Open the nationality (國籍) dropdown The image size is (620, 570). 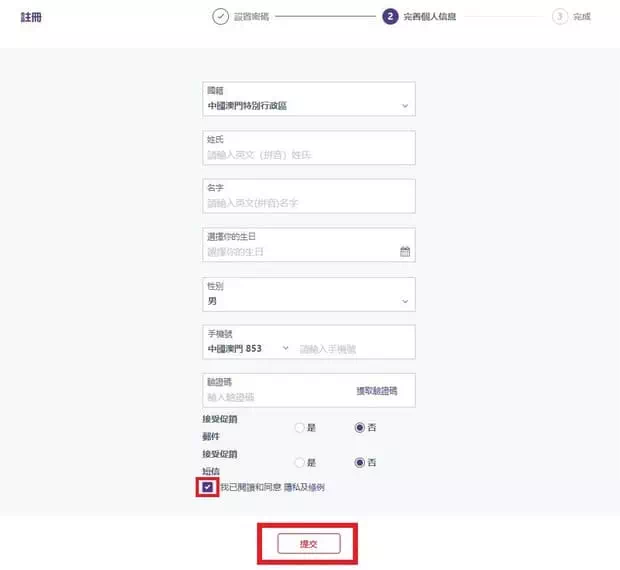309,99
